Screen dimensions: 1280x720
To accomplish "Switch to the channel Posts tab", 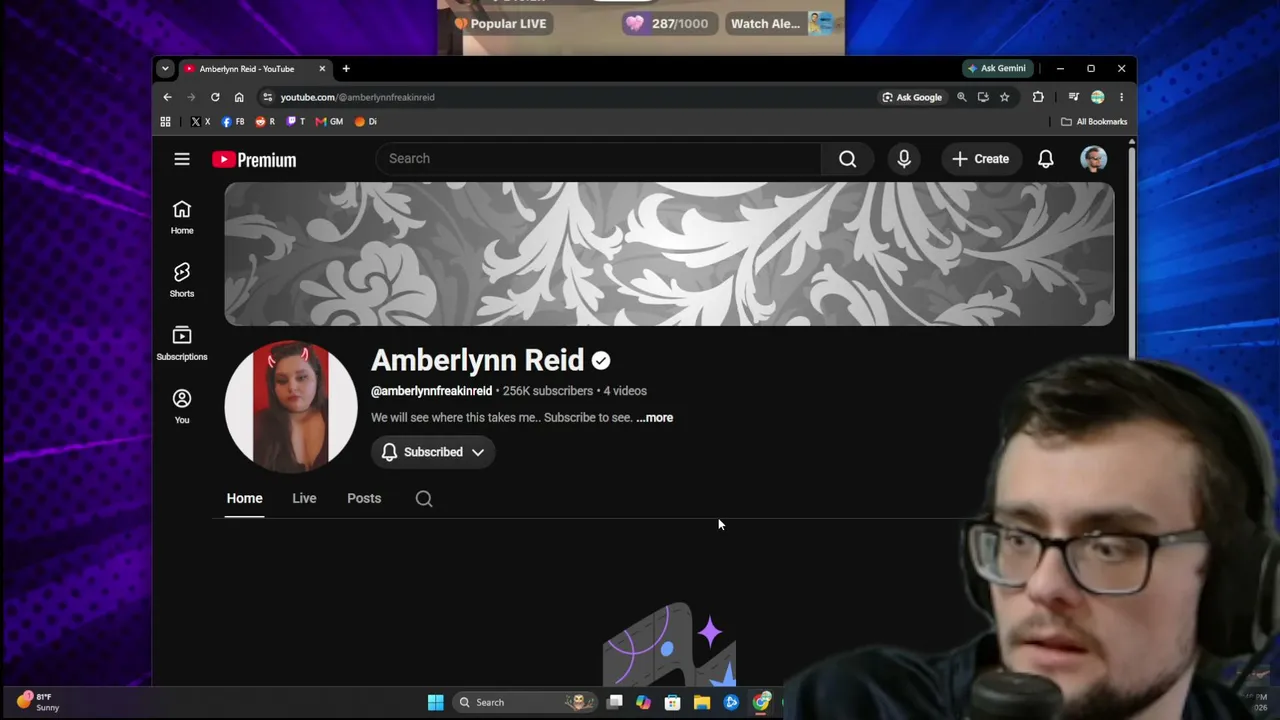I will 364,498.
